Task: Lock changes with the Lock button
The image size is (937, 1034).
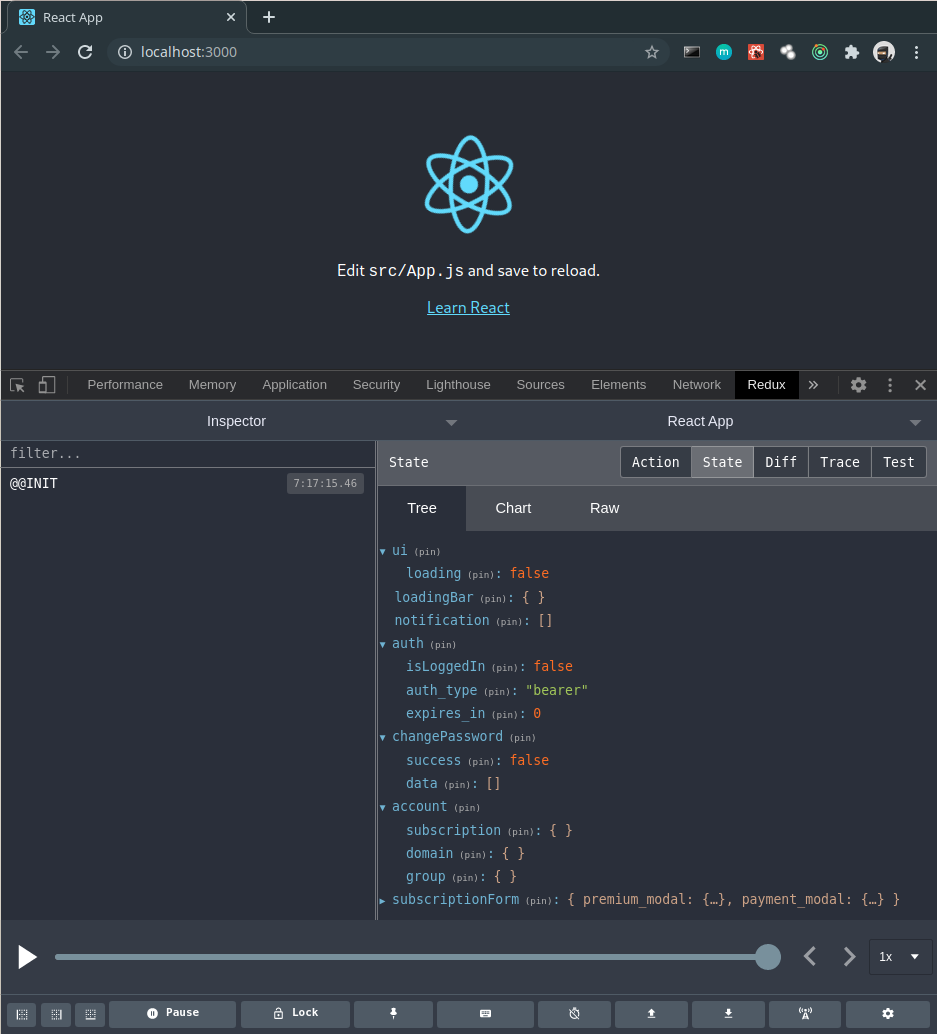Action: click(x=295, y=1014)
